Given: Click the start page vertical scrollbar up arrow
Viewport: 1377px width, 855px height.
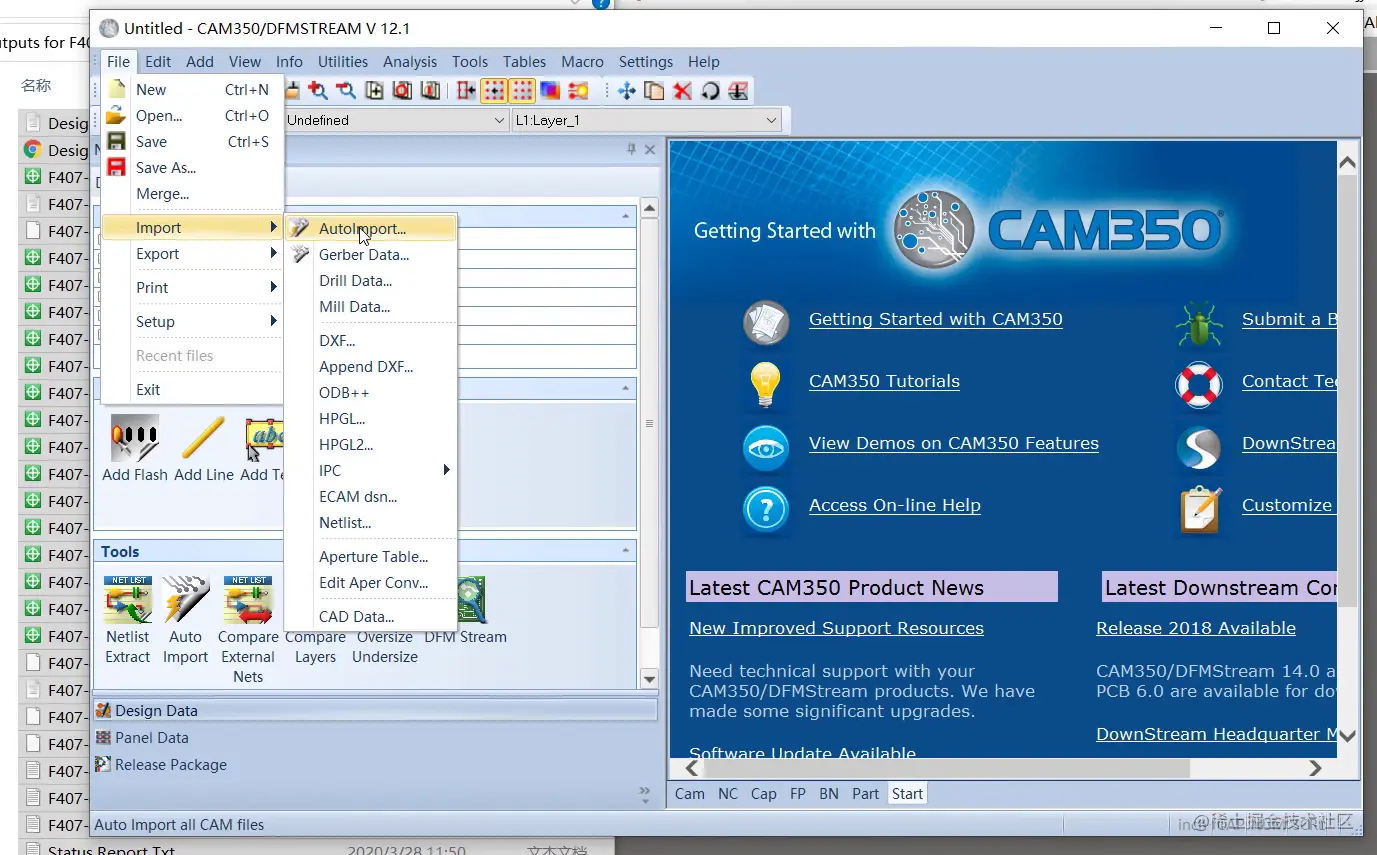Looking at the screenshot, I should [1347, 162].
